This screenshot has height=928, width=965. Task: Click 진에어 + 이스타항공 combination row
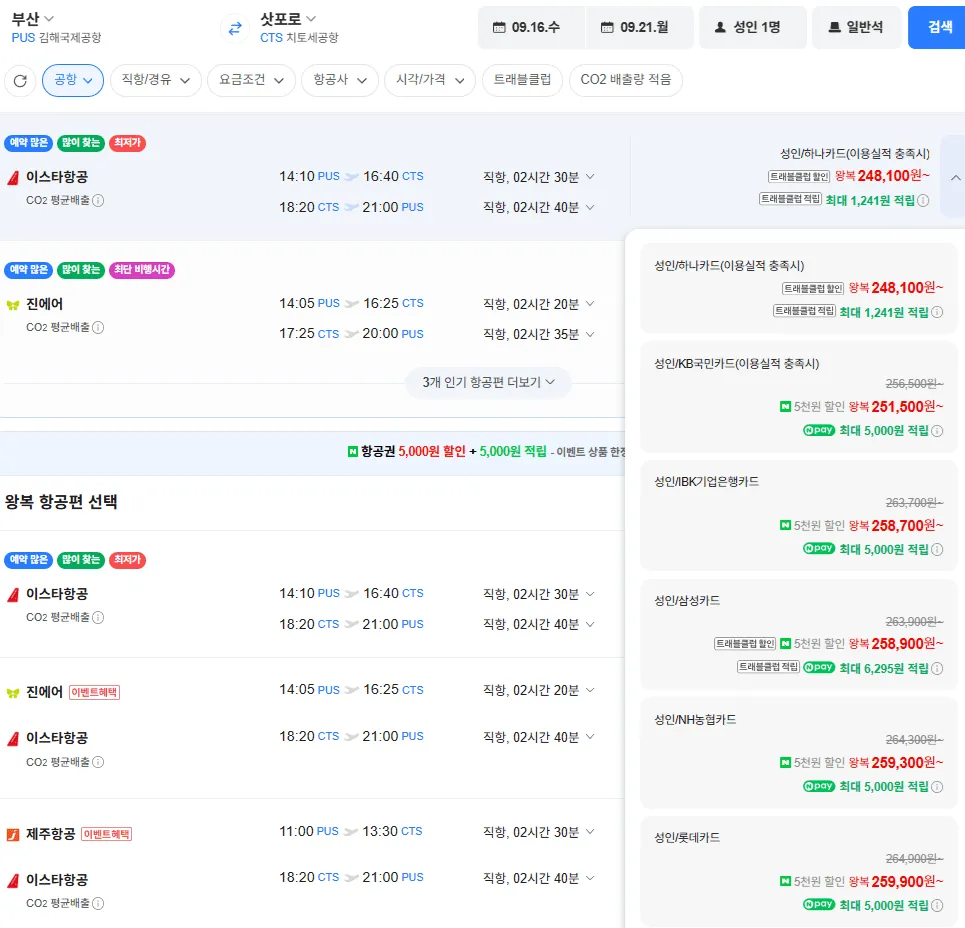pos(312,727)
